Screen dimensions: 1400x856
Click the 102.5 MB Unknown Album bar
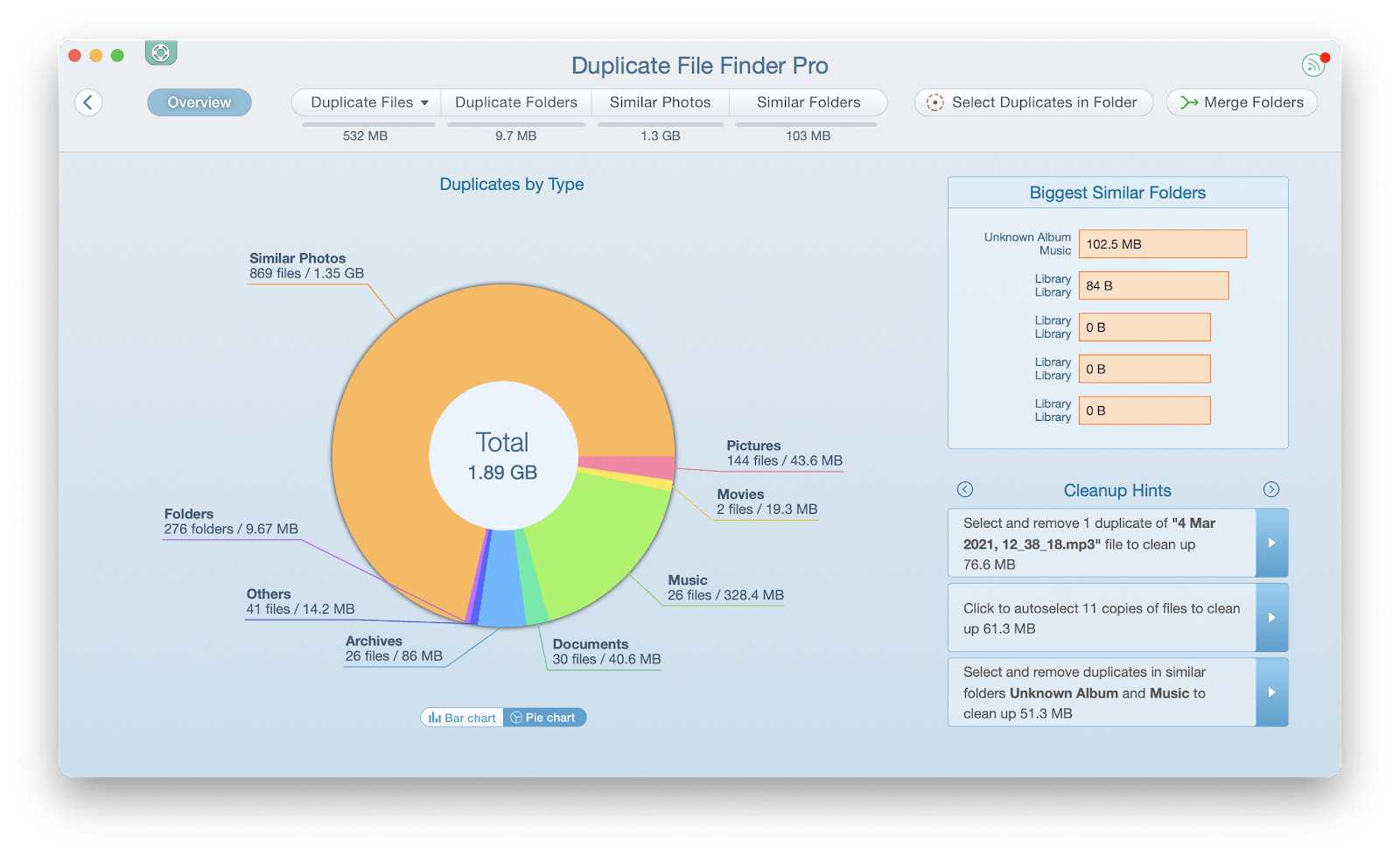[1163, 244]
